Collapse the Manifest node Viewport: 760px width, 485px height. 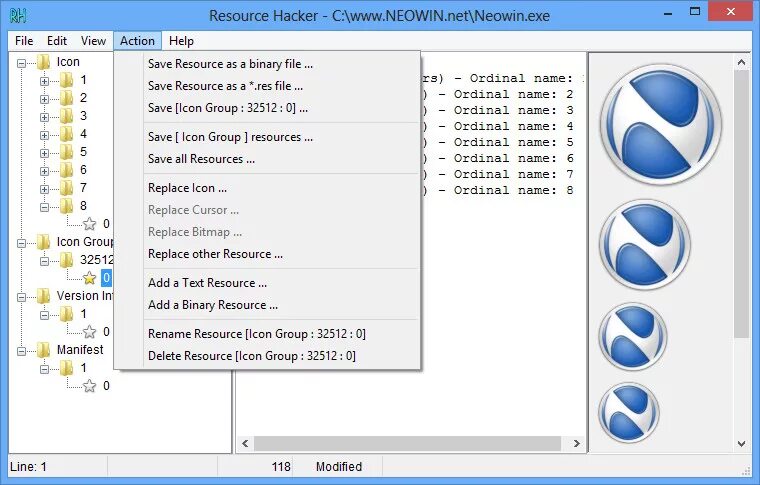pyautogui.click(x=21, y=351)
